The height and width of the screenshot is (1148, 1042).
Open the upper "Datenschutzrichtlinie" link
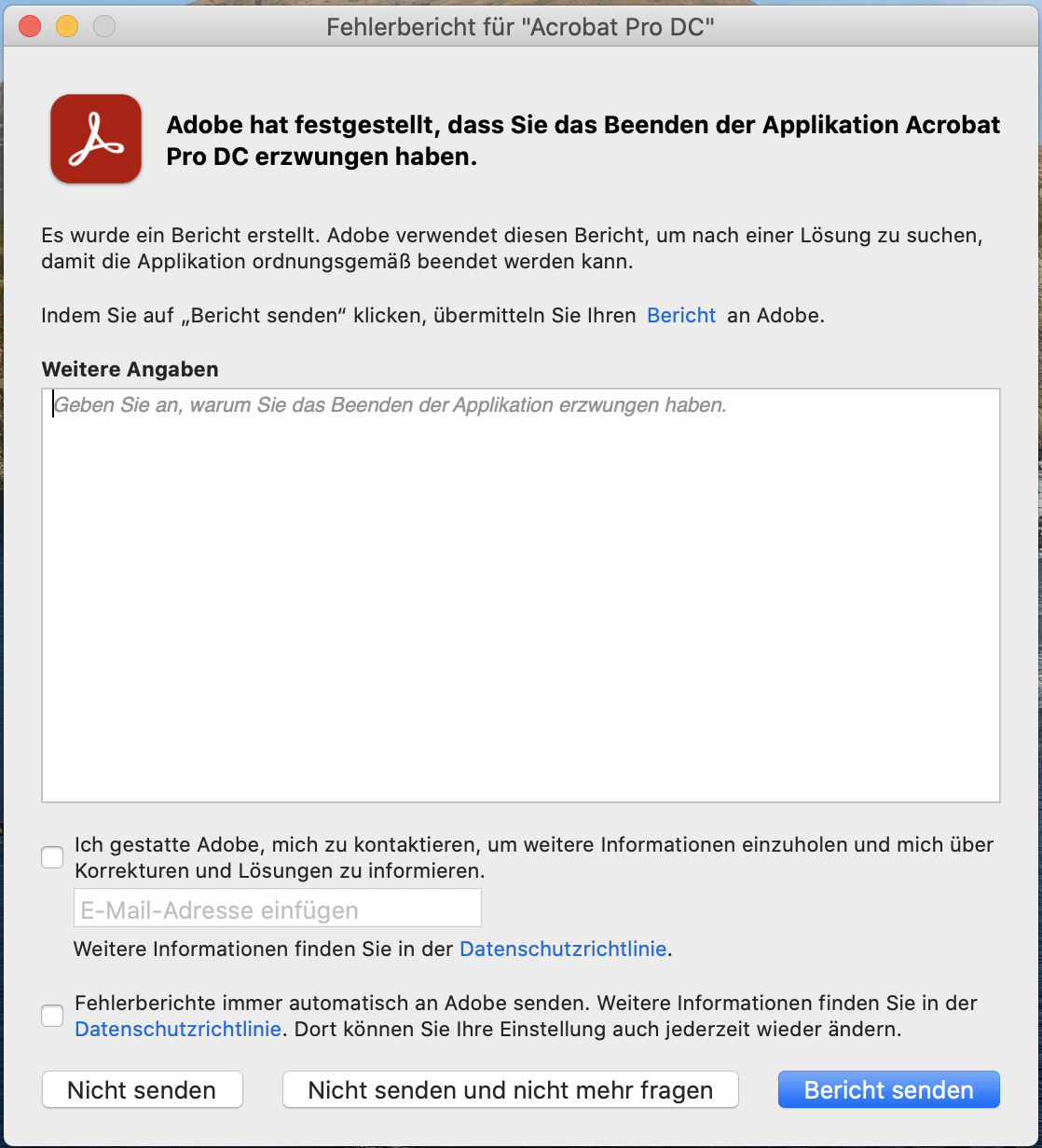click(563, 949)
